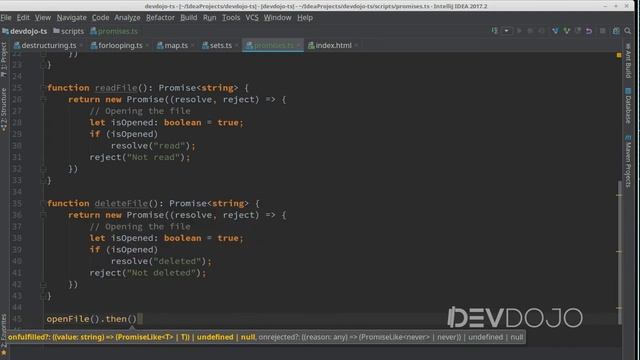The width and height of the screenshot is (640, 360).
Task: Click the Revert undo arrow icon
Action: point(589,31)
